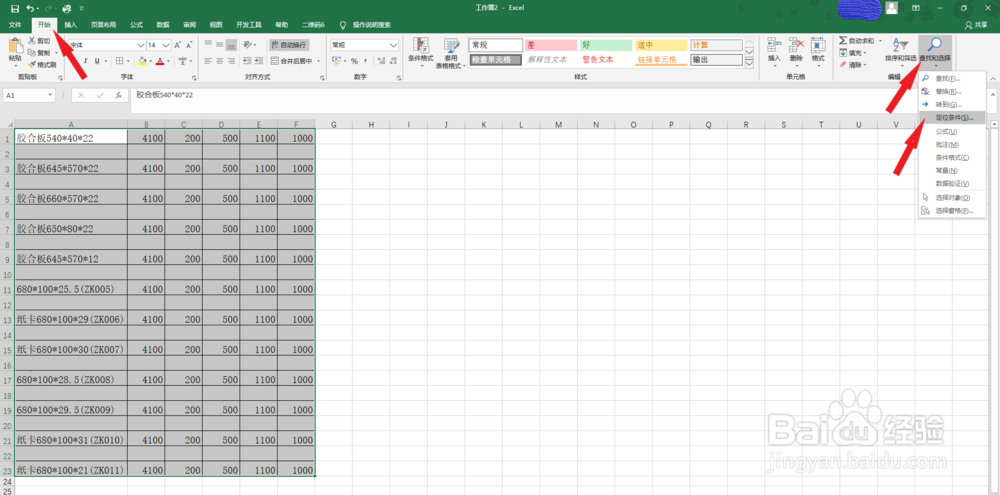Toggle top vertical alignment

207,45
